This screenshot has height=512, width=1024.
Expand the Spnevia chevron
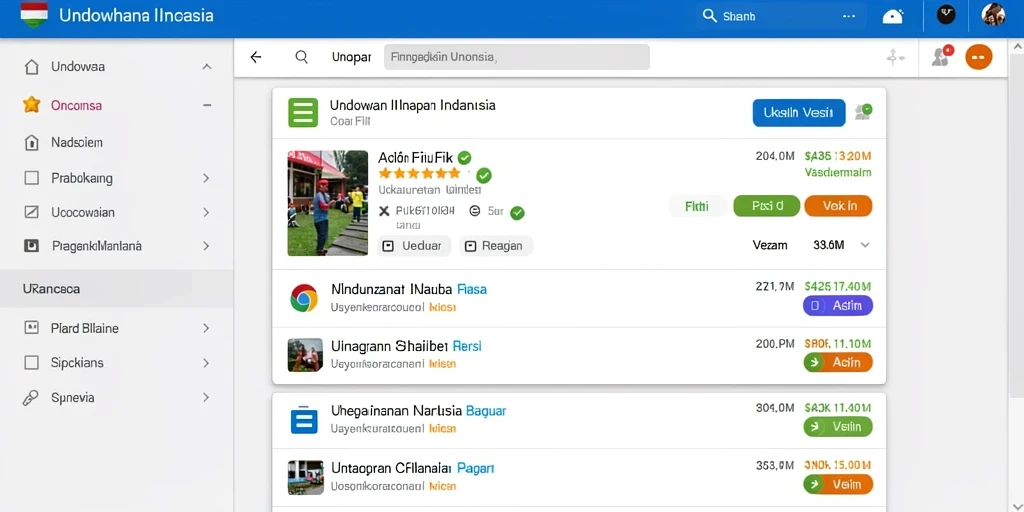click(x=206, y=397)
